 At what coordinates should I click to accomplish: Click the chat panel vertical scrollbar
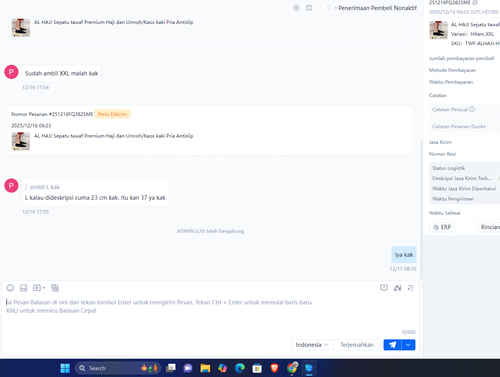tap(421, 210)
